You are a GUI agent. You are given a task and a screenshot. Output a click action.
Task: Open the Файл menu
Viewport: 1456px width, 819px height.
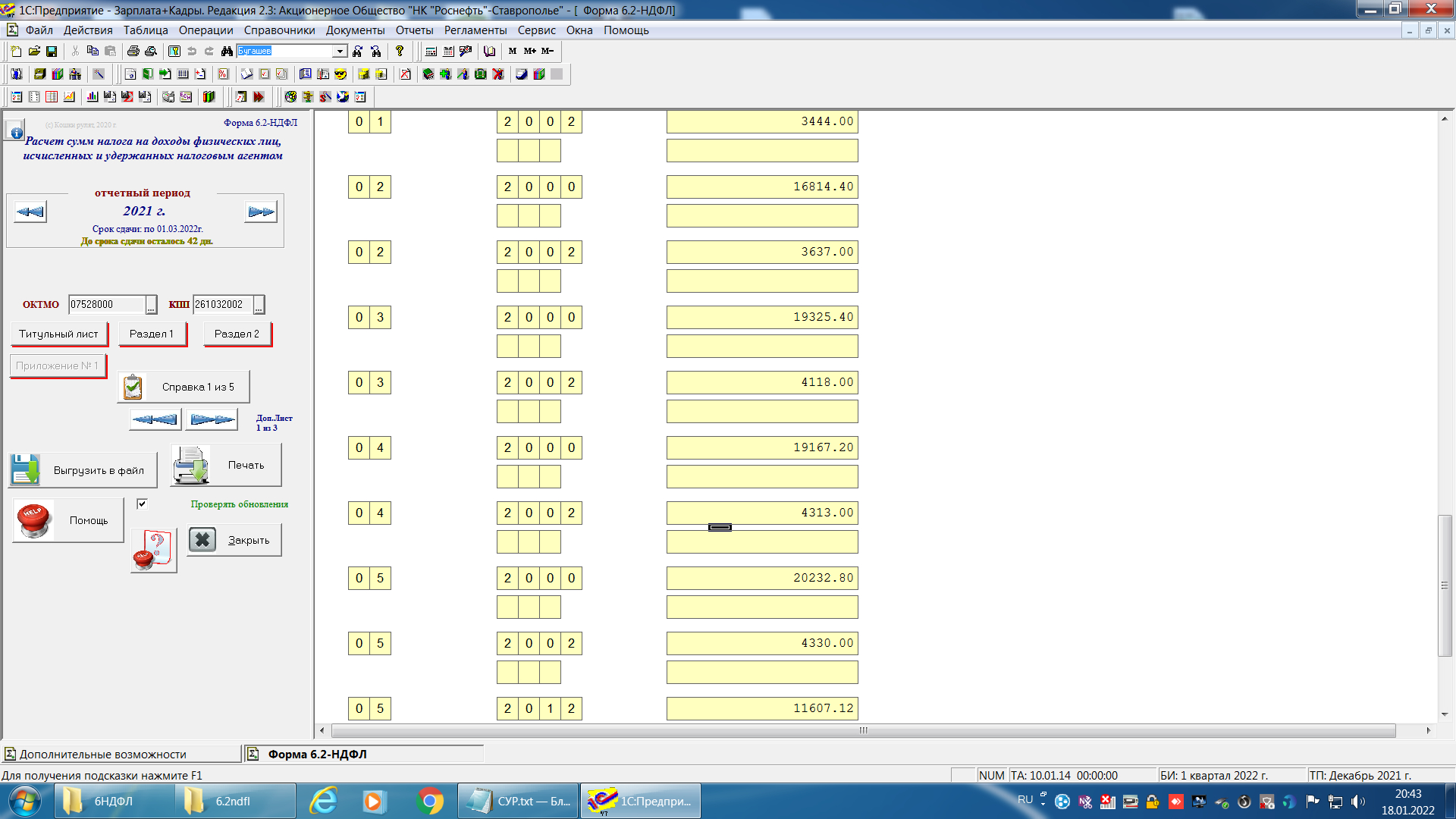[x=39, y=30]
